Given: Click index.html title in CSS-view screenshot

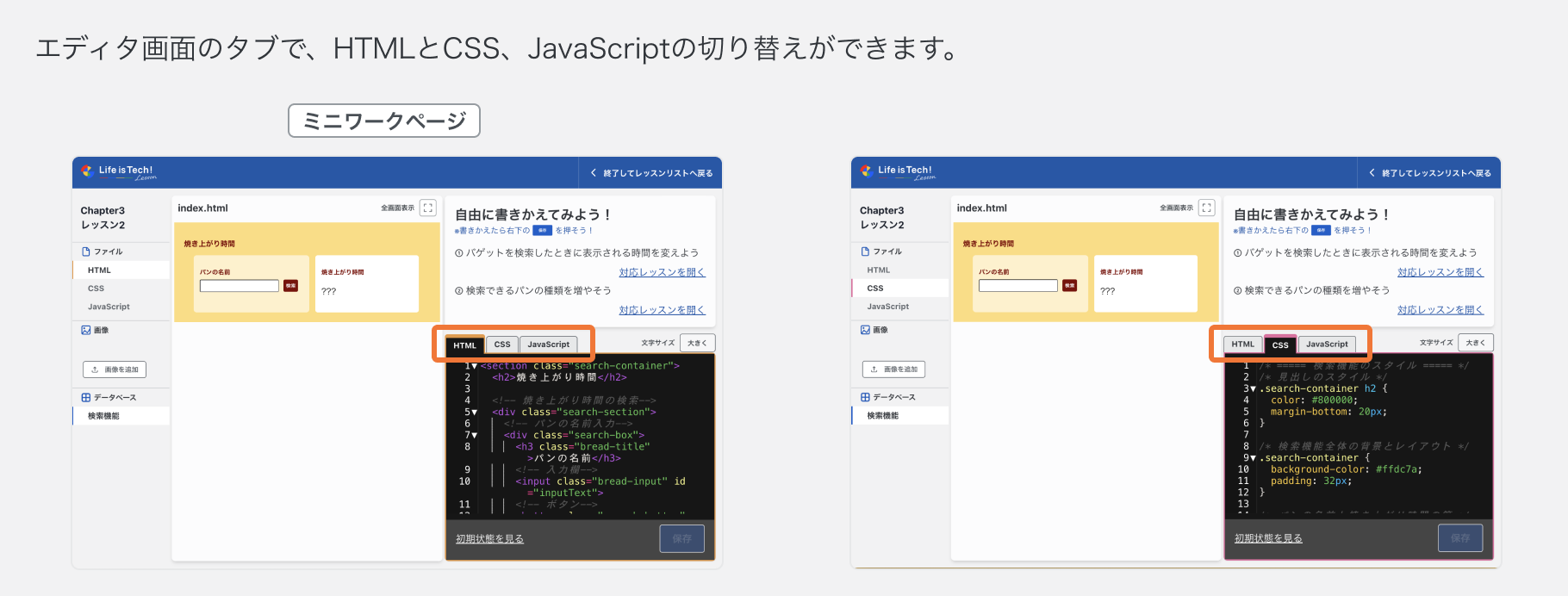Looking at the screenshot, I should (x=982, y=208).
